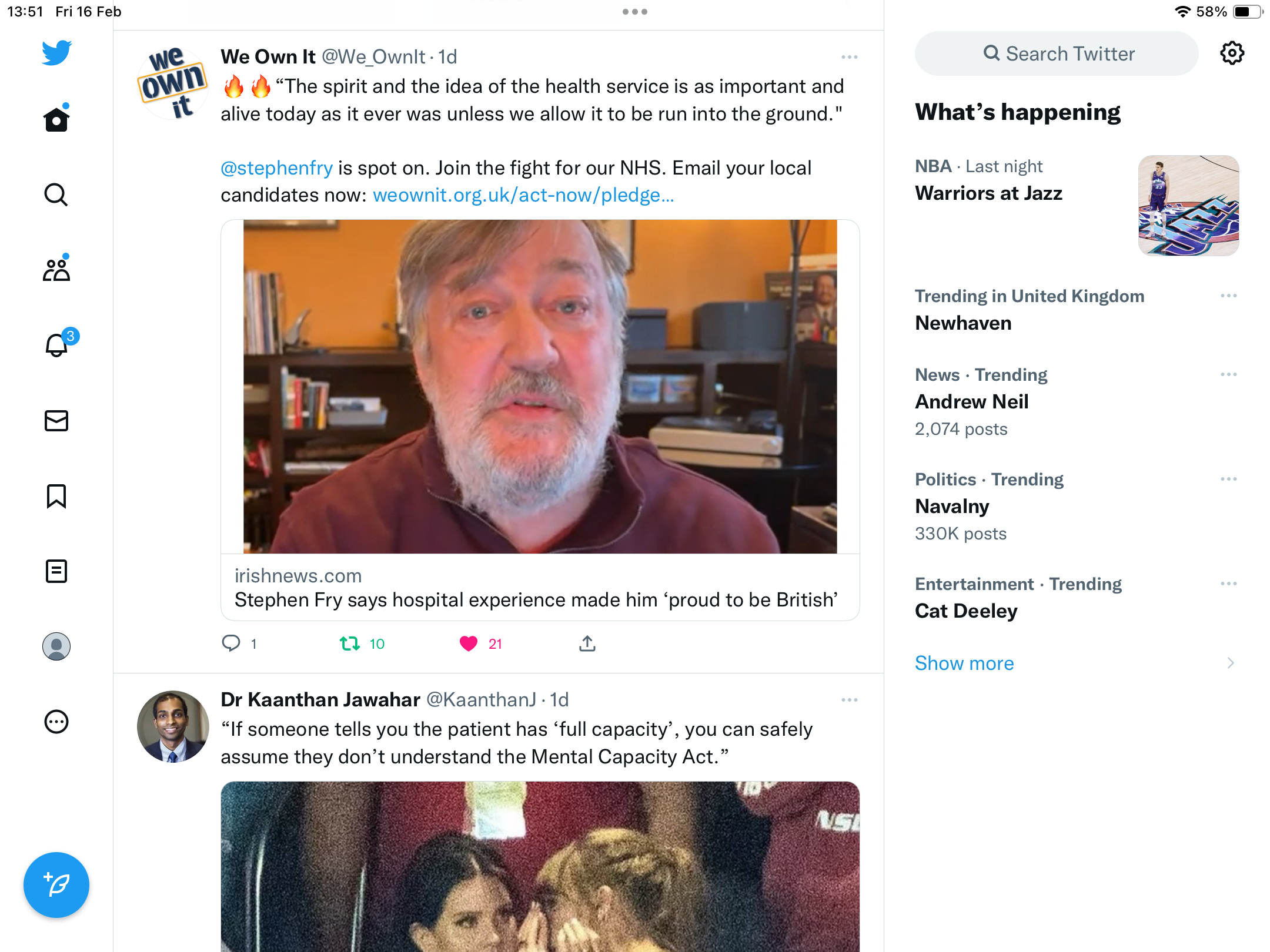The height and width of the screenshot is (952, 1270).
Task: Tap the compose new post button
Action: (x=56, y=885)
